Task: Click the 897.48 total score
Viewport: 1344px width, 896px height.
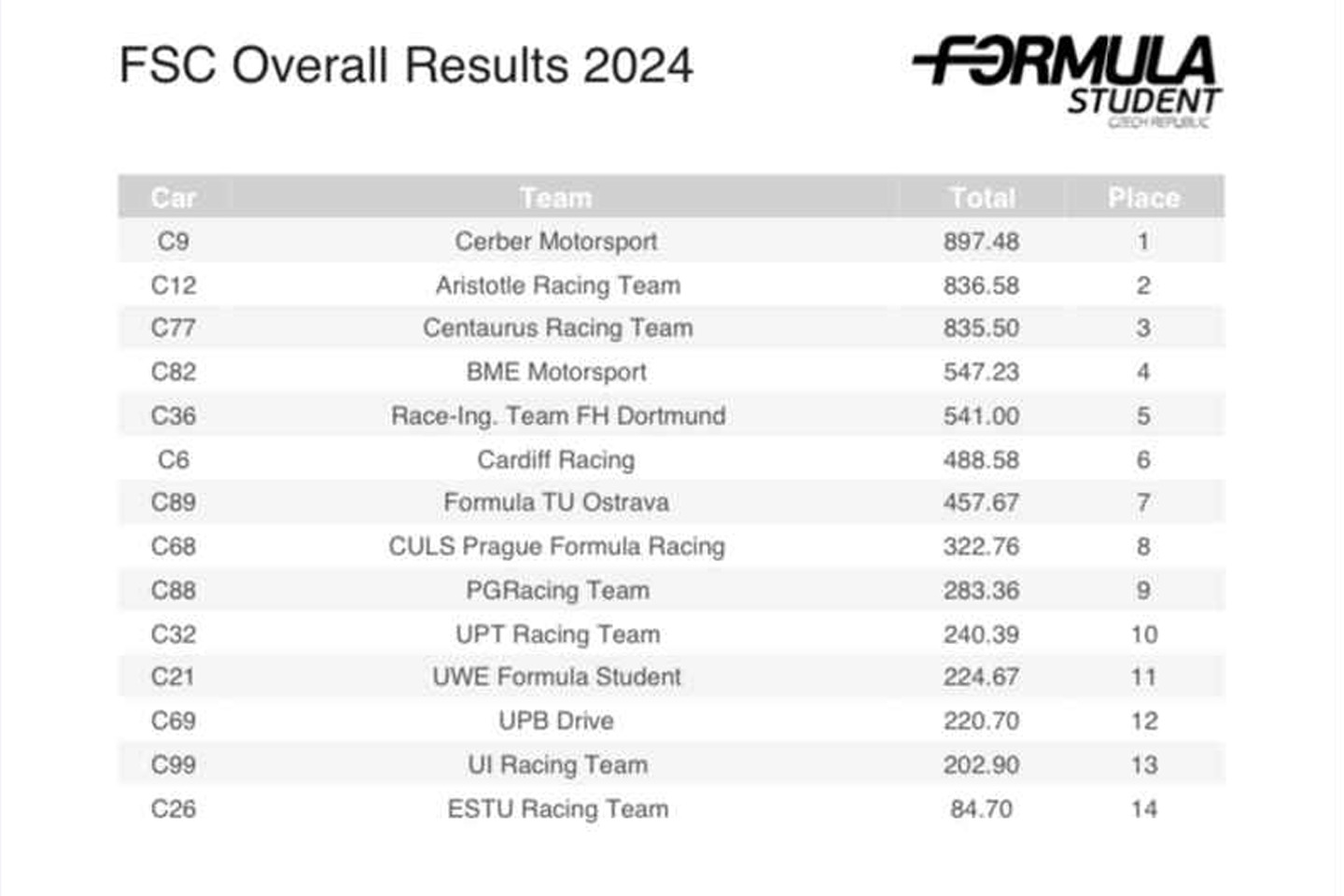Action: pos(981,242)
